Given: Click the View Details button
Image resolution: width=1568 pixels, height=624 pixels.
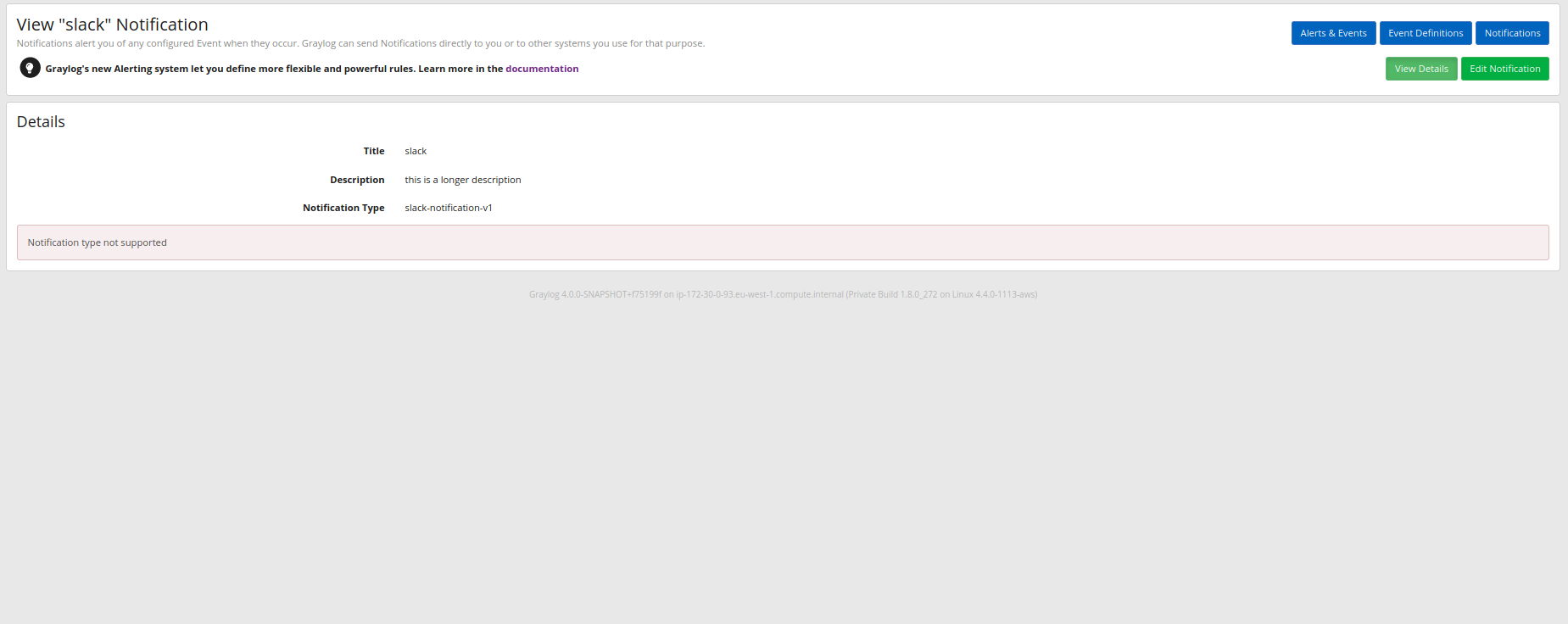Looking at the screenshot, I should point(1421,69).
